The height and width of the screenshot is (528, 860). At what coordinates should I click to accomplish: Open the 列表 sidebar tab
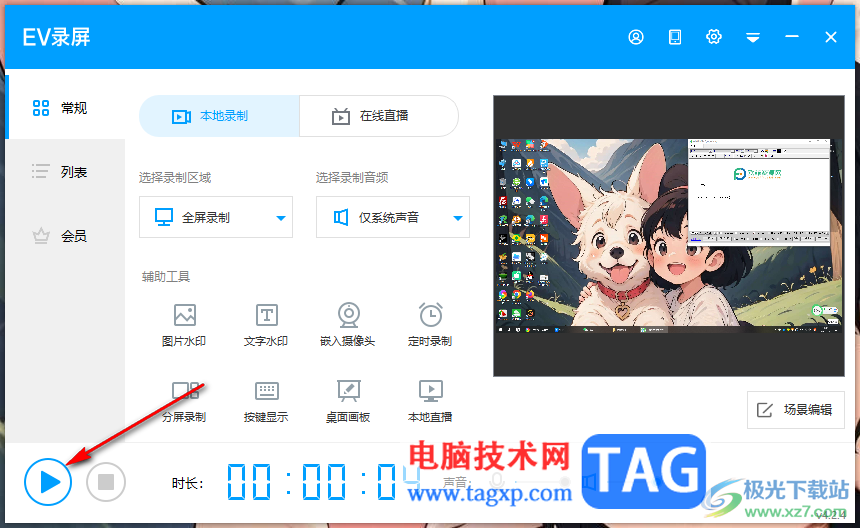[66, 172]
